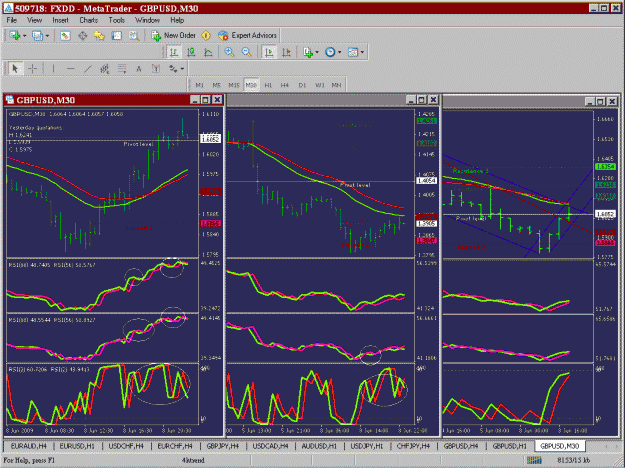Toggle the Data Window crosshair-target icon
The height and width of the screenshot is (468, 625).
[83, 36]
